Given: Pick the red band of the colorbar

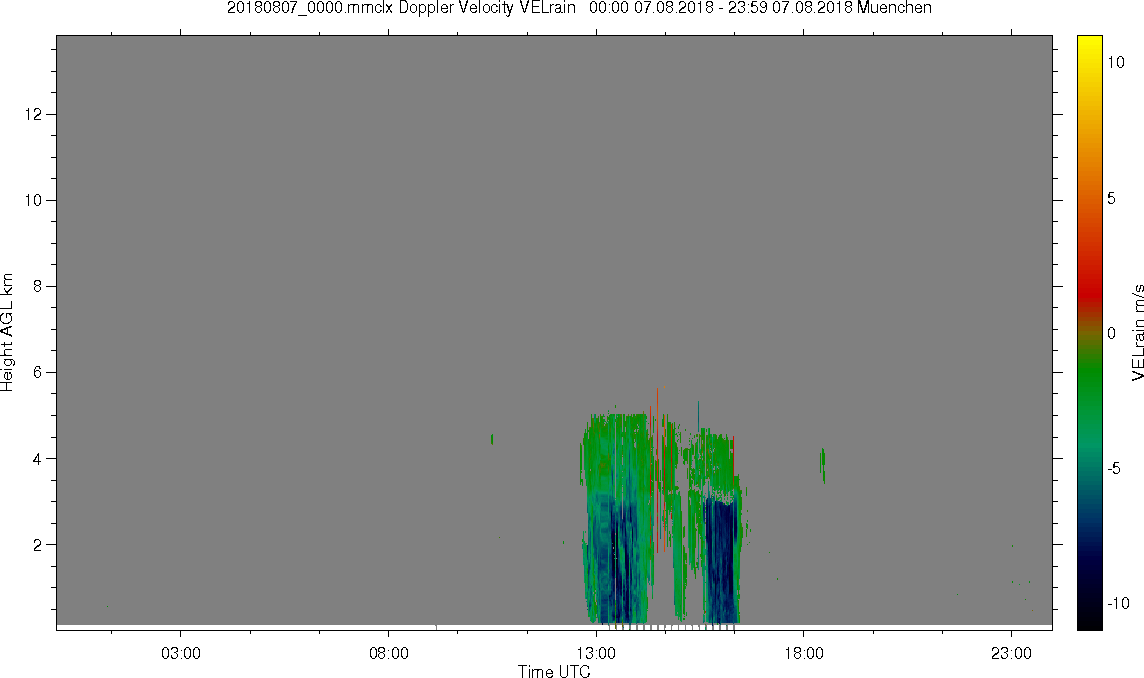Looking at the screenshot, I should click(x=1090, y=292).
